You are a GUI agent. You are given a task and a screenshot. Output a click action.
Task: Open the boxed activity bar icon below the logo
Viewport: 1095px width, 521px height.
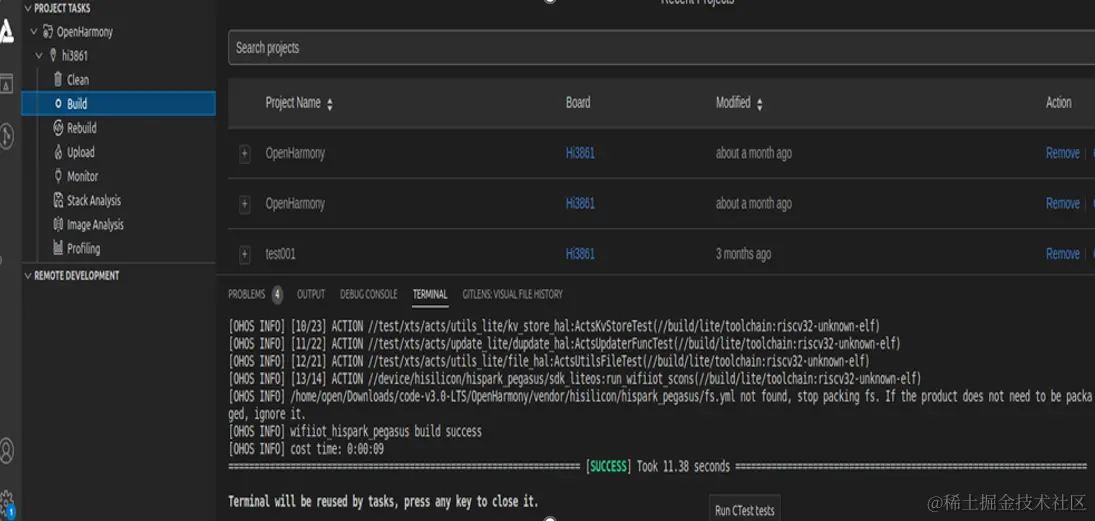6,84
